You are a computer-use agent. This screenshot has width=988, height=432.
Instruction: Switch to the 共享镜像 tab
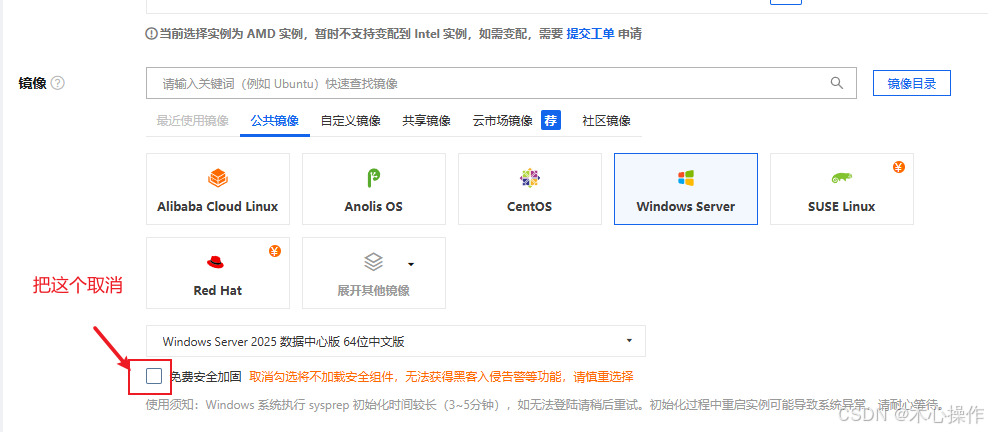(427, 121)
